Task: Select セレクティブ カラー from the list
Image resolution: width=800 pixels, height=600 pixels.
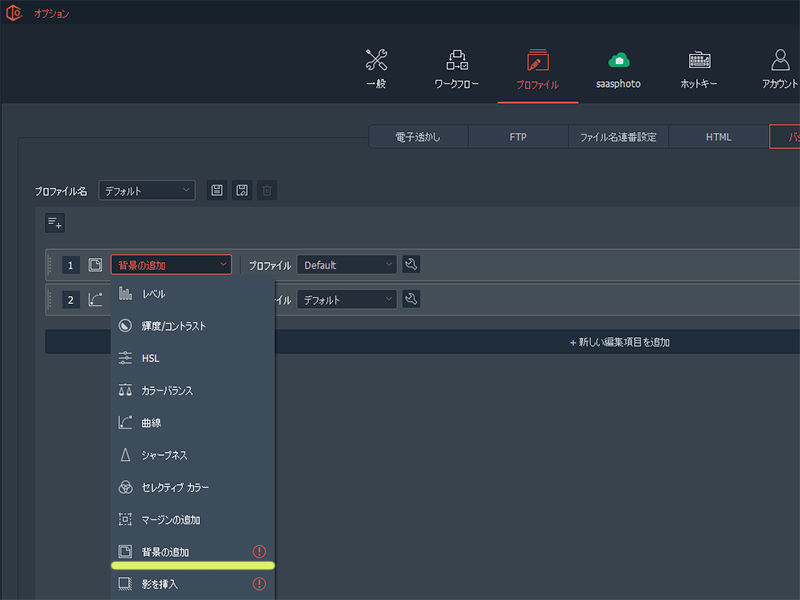Action: [x=175, y=487]
